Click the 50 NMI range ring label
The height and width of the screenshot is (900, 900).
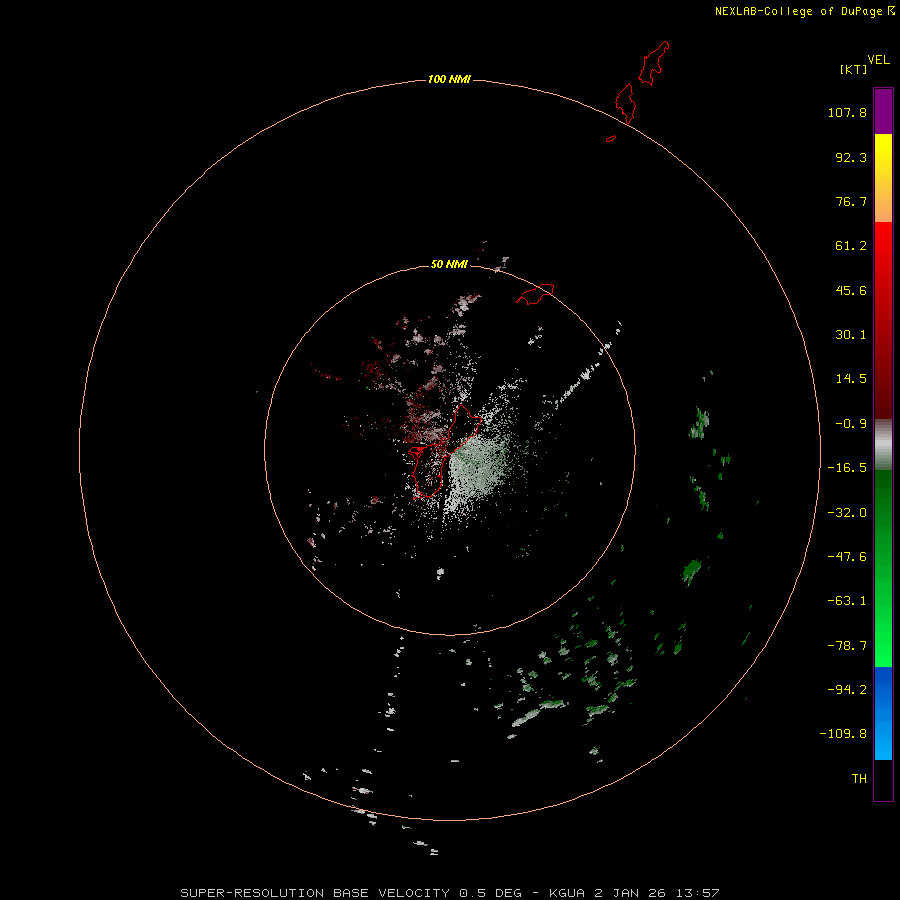[449, 264]
